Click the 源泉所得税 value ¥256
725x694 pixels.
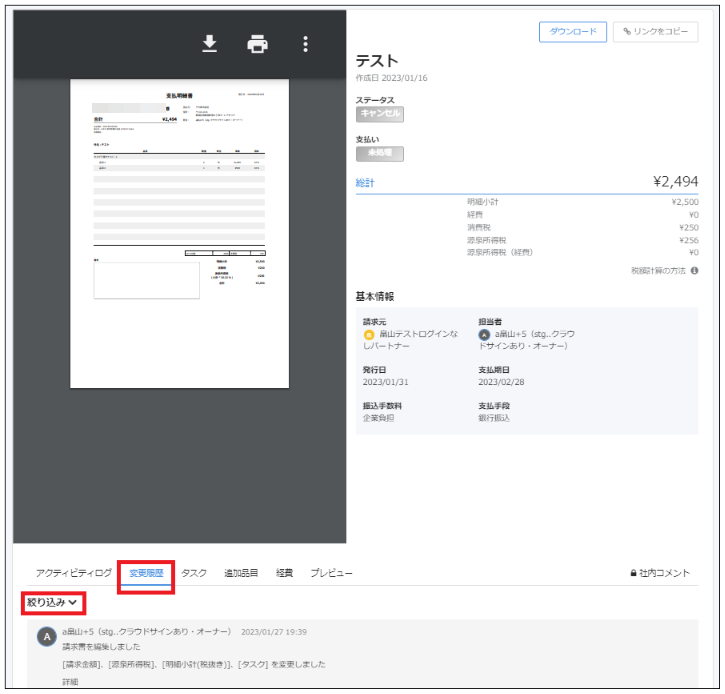(688, 240)
